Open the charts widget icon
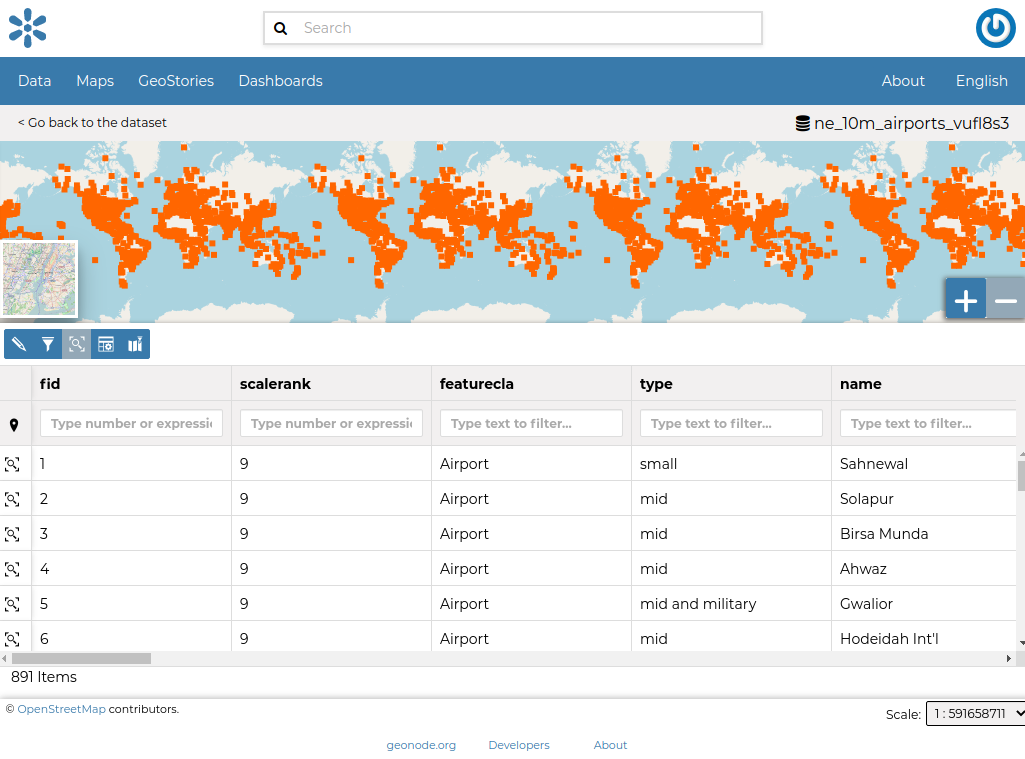 (135, 343)
